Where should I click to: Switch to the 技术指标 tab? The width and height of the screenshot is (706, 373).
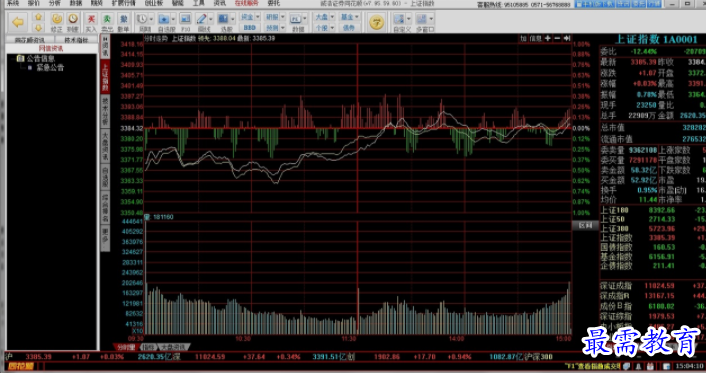76,40
